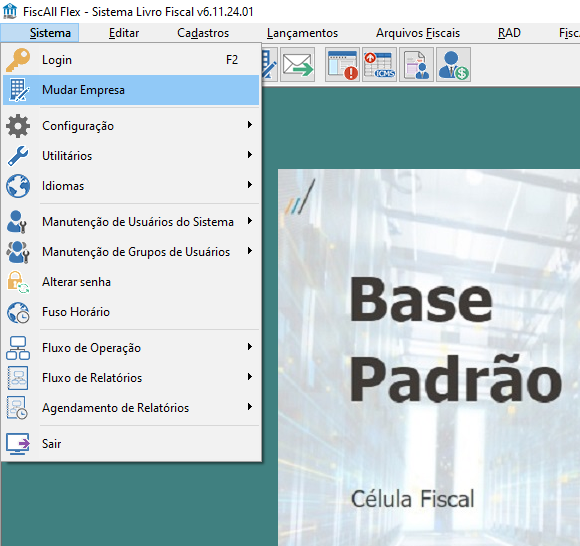Click the Utilitários wrench icon
The width and height of the screenshot is (580, 546).
tap(18, 156)
